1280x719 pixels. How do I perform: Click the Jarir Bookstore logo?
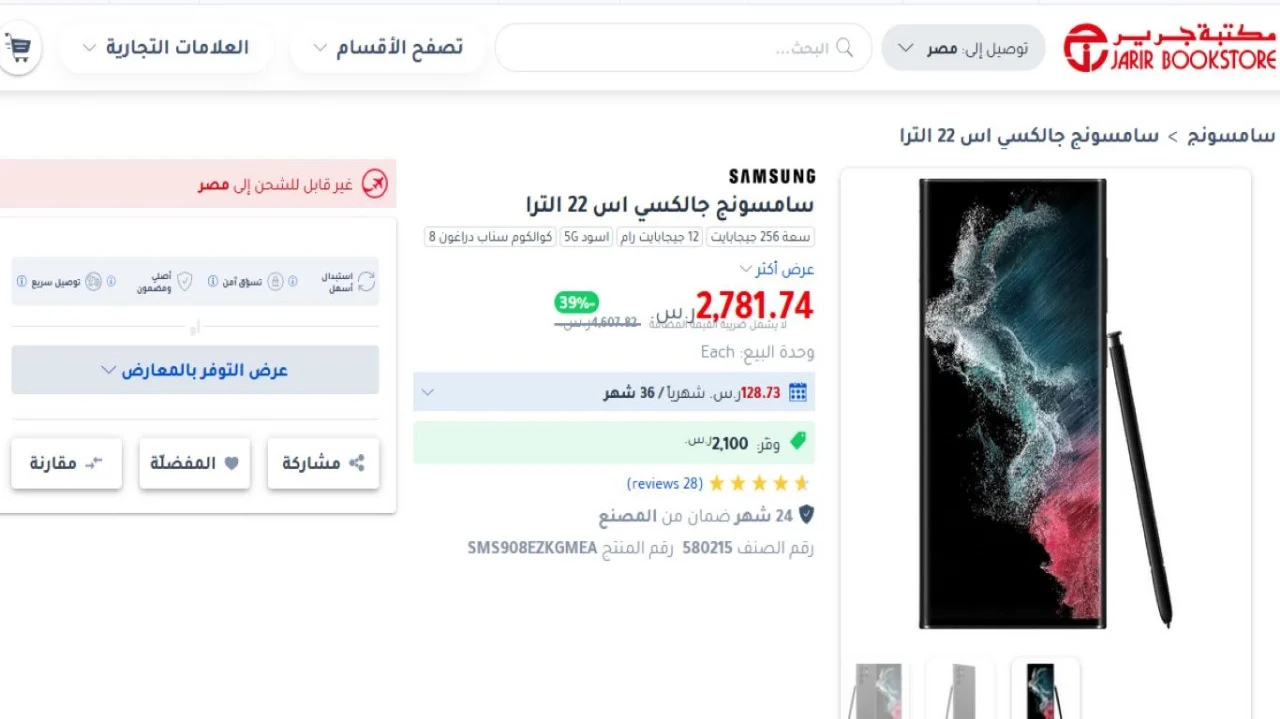(x=1169, y=47)
